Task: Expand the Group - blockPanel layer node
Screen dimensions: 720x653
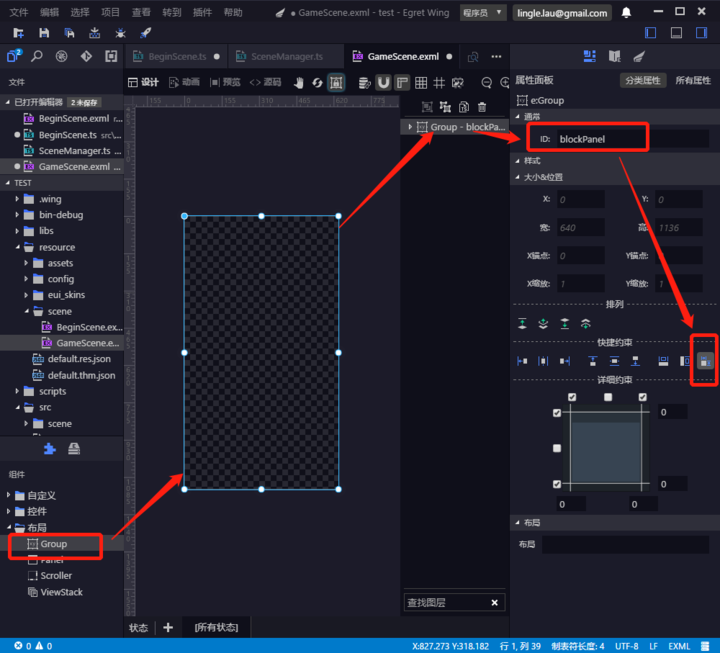Action: (410, 127)
